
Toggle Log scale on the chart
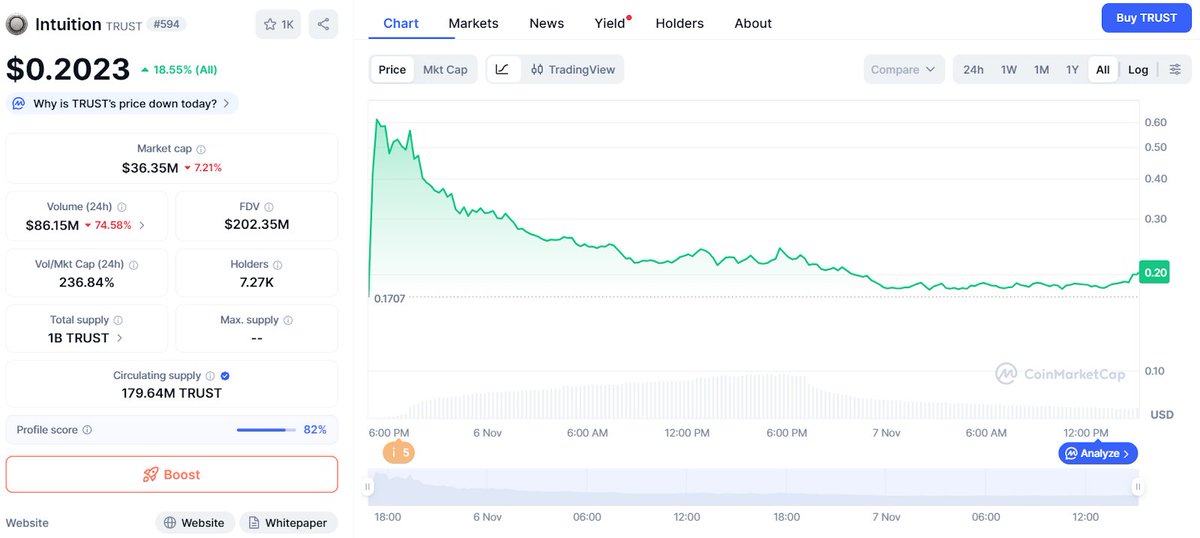(1138, 69)
